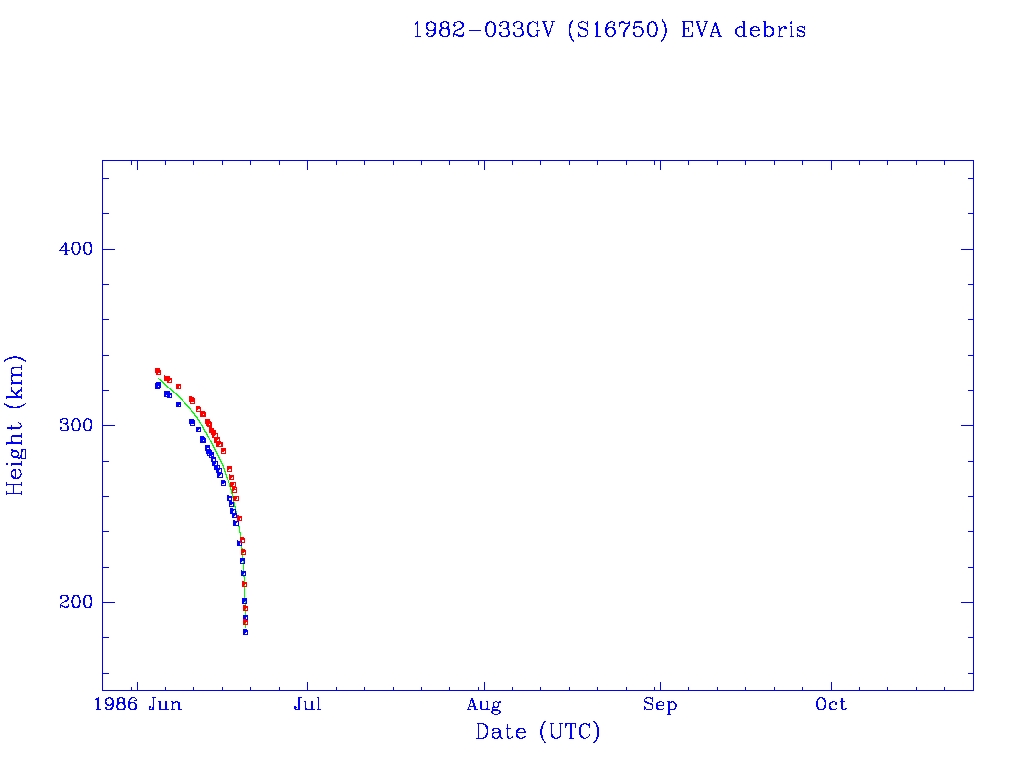This screenshot has width=1024, height=768.
Task: Click the left-axis tick mark at 400 km
Action: coord(108,249)
